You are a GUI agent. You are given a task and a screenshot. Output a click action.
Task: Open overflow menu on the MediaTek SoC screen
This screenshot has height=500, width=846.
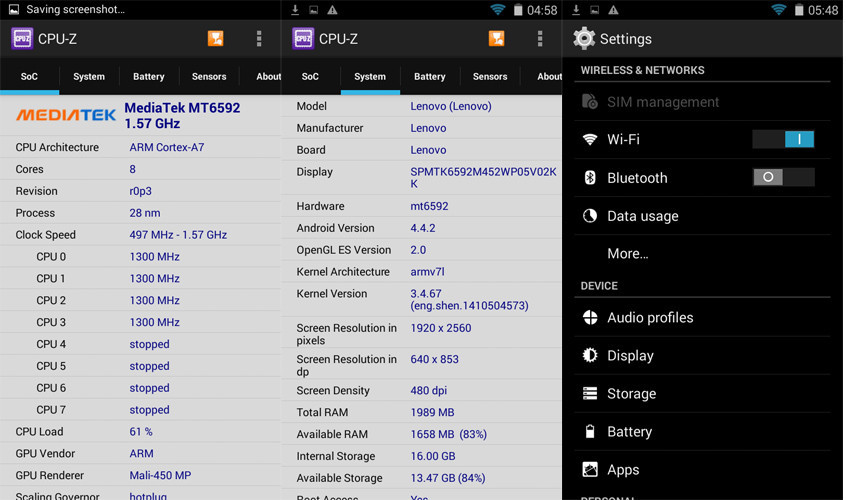pyautogui.click(x=259, y=39)
